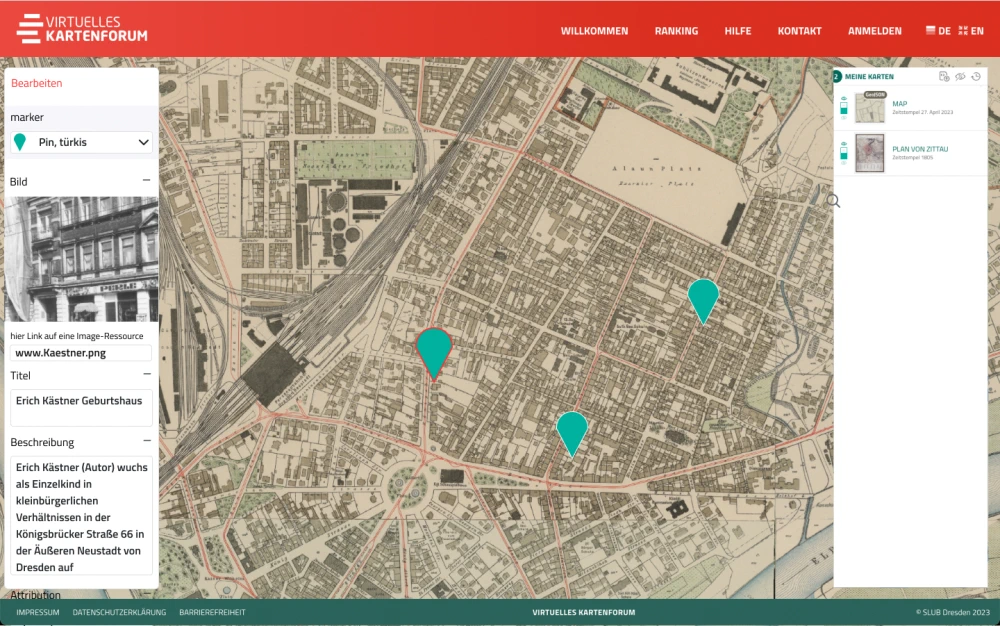Screen dimensions: 1000x626
Task: Open the Ranking page
Action: pyautogui.click(x=676, y=31)
